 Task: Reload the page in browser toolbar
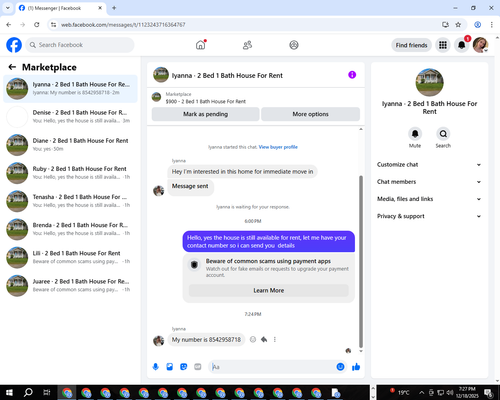pyautogui.click(x=37, y=25)
